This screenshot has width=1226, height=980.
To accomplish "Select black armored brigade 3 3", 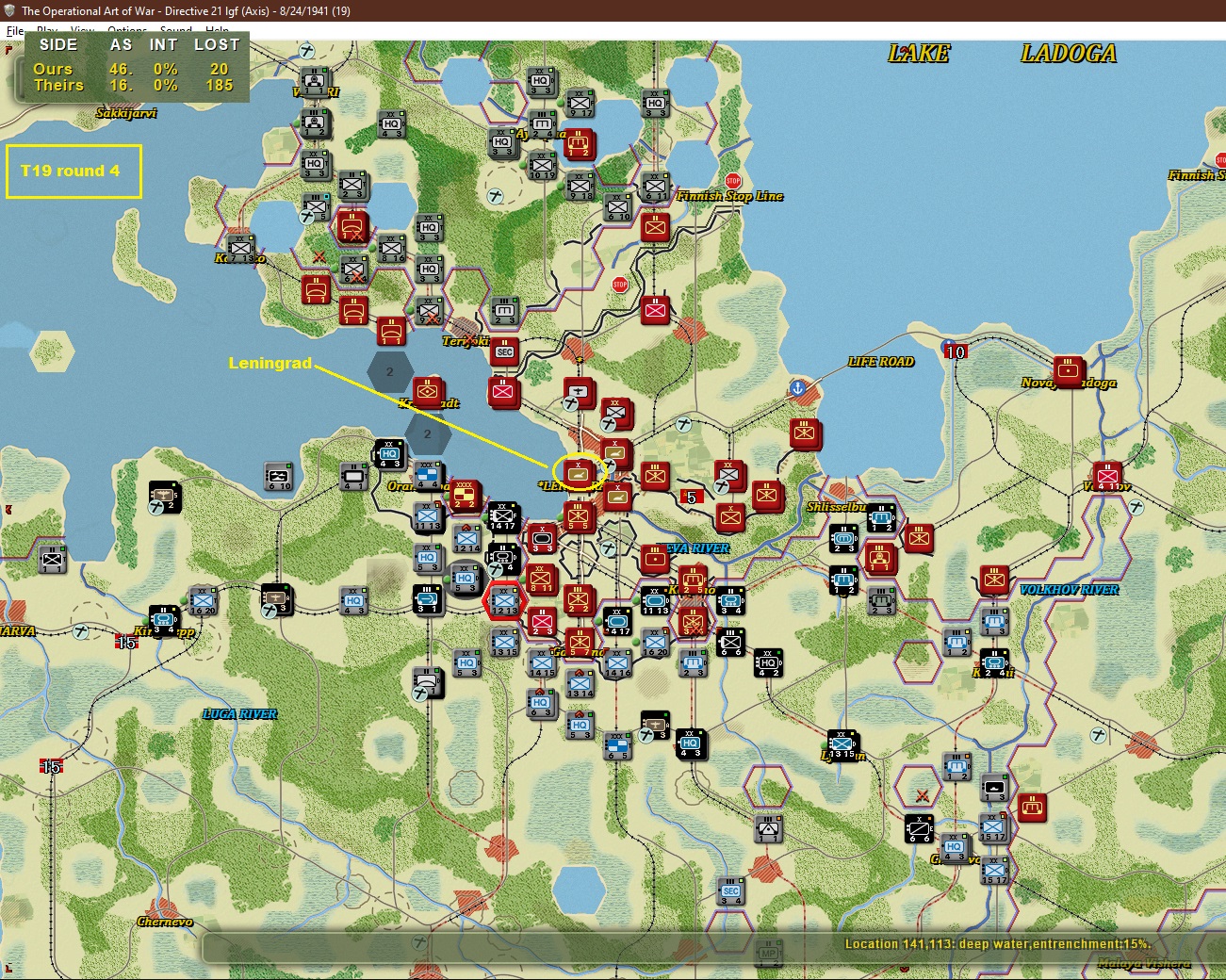I will pos(542,537).
